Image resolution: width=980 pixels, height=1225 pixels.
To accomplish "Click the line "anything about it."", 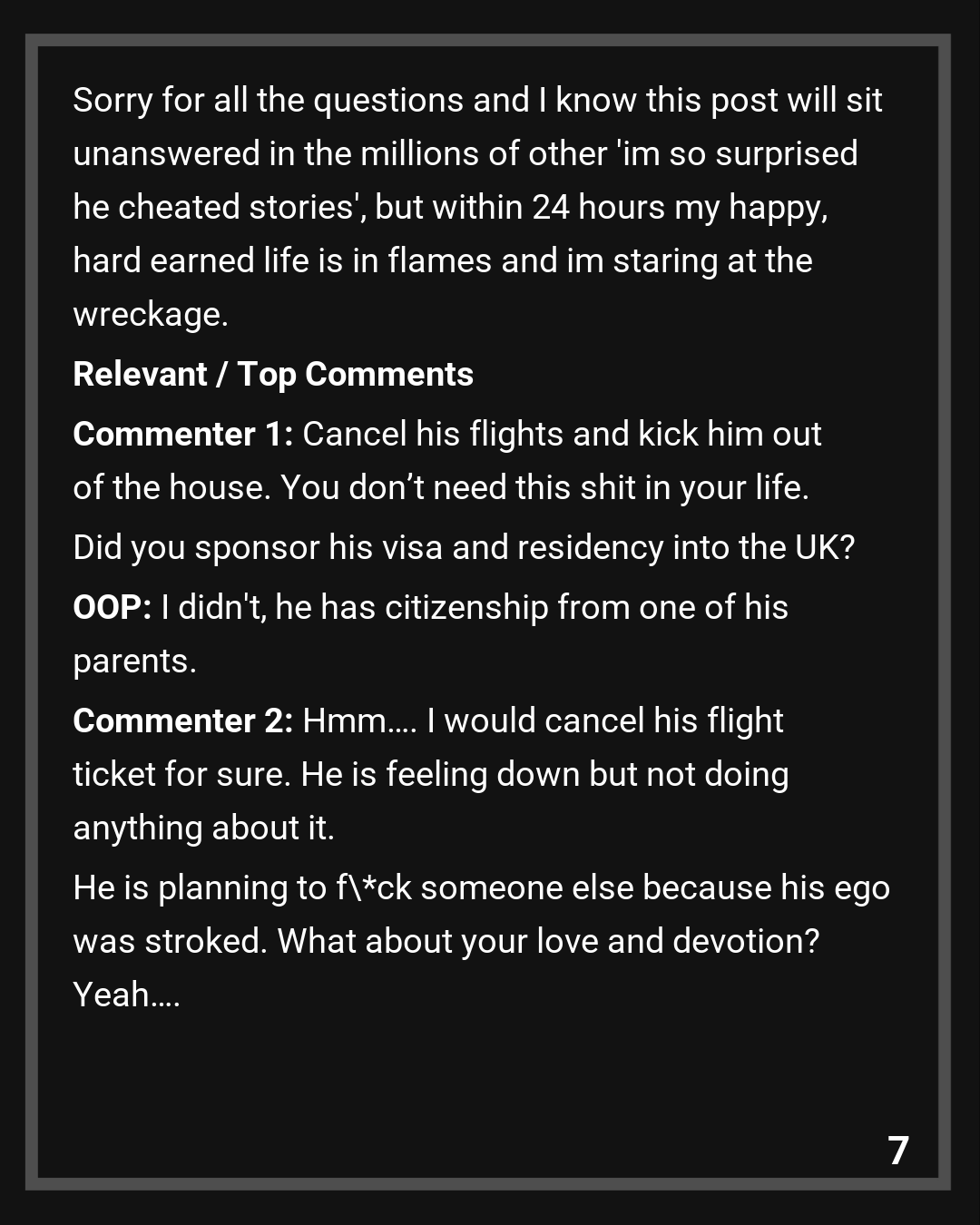I will click(x=203, y=828).
